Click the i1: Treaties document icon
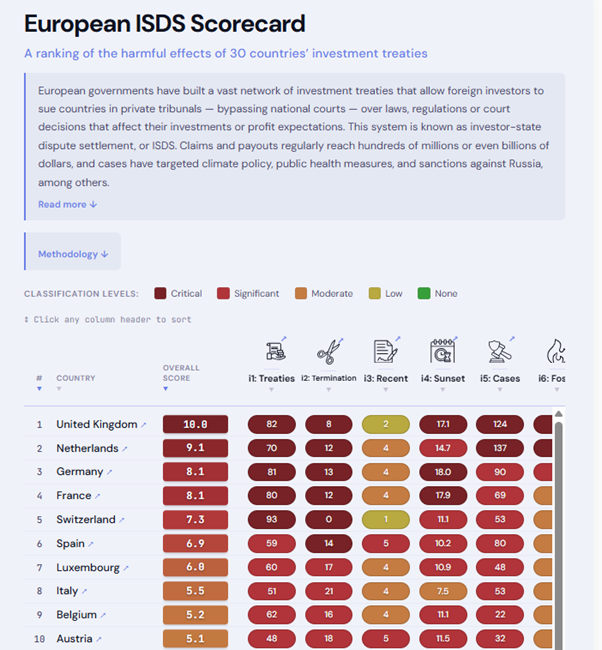The width and height of the screenshot is (602, 650). coord(276,351)
